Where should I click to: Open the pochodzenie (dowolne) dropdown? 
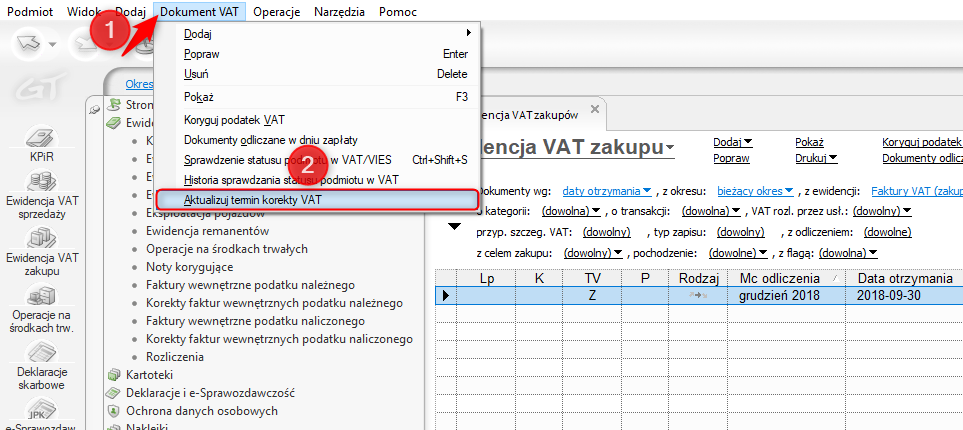click(x=738, y=253)
